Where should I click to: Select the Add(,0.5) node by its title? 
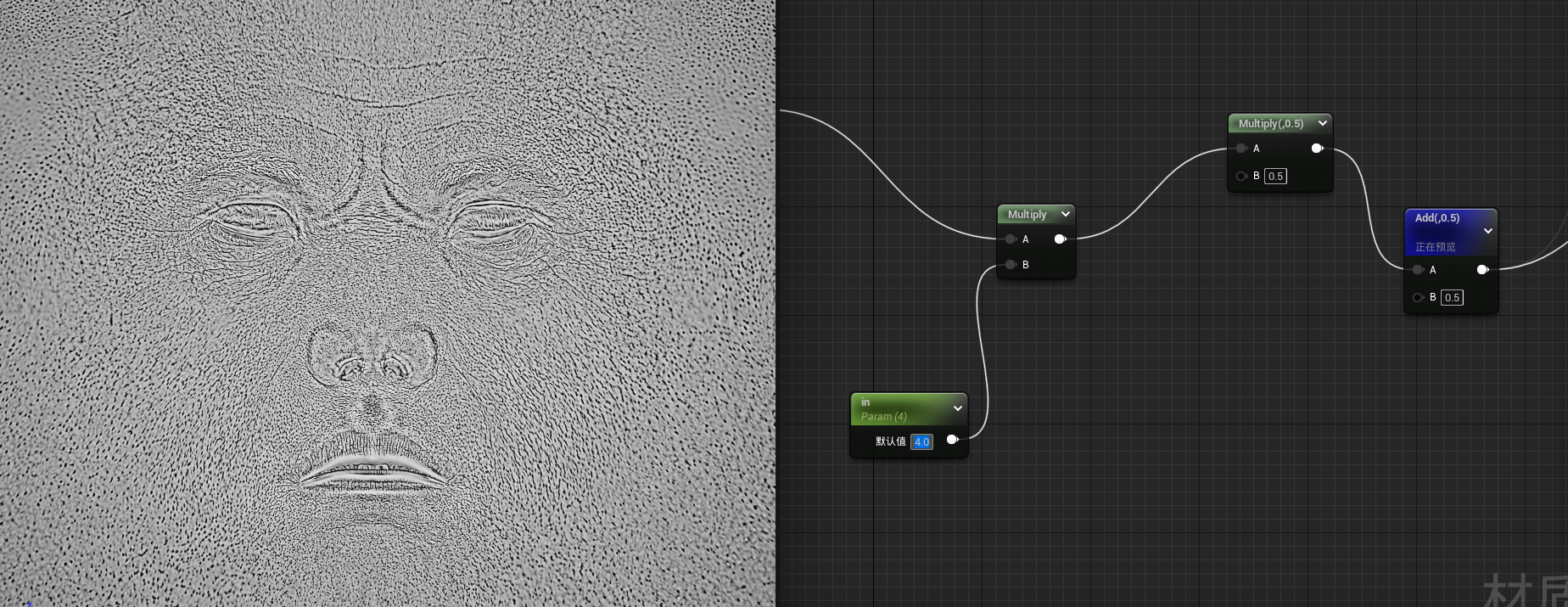click(x=1437, y=218)
